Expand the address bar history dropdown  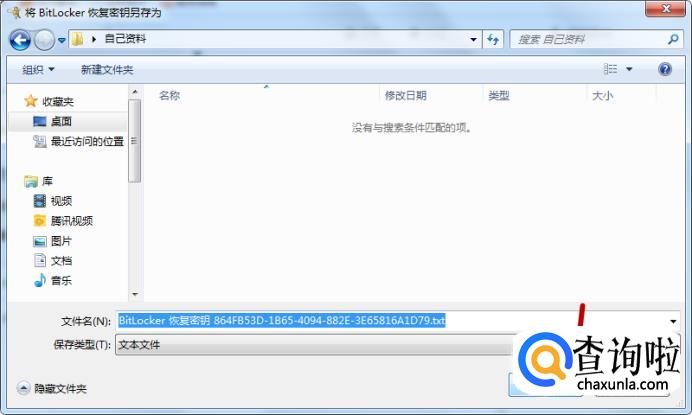pos(473,39)
